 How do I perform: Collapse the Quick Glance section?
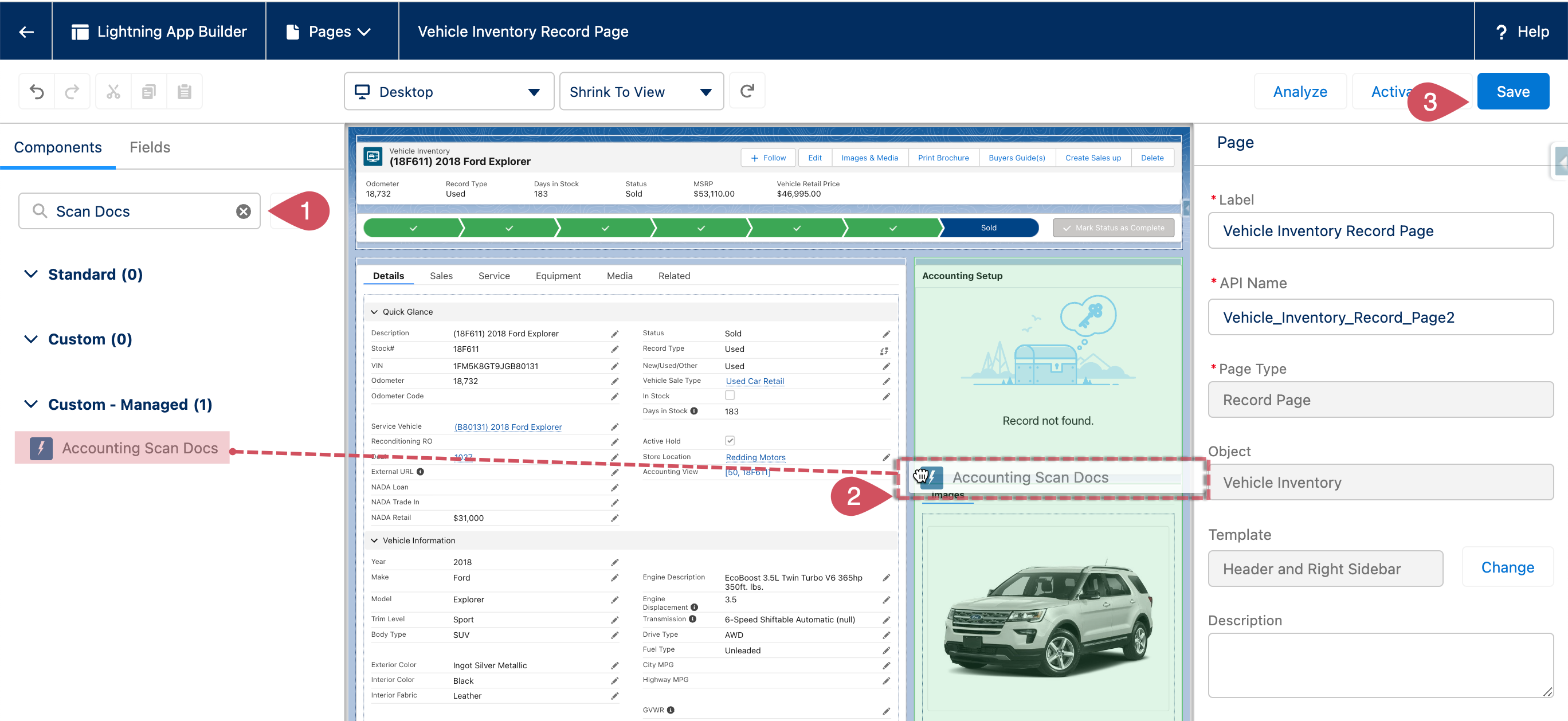coord(374,312)
